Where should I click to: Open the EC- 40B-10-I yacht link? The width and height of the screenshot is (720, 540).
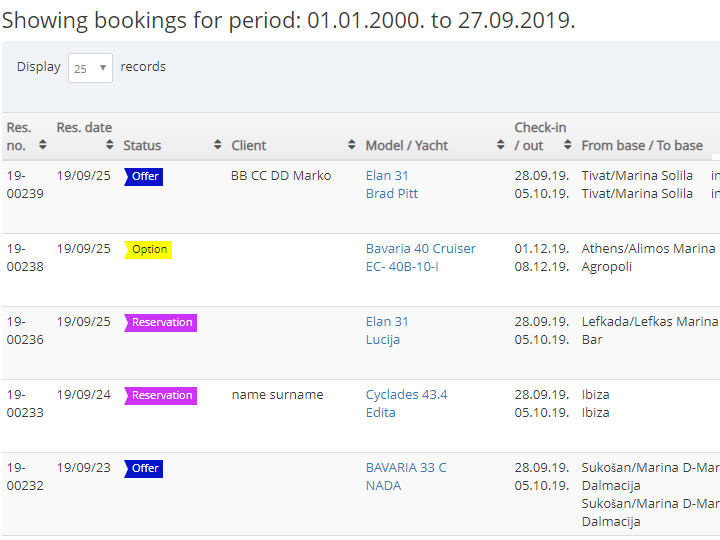(x=402, y=267)
